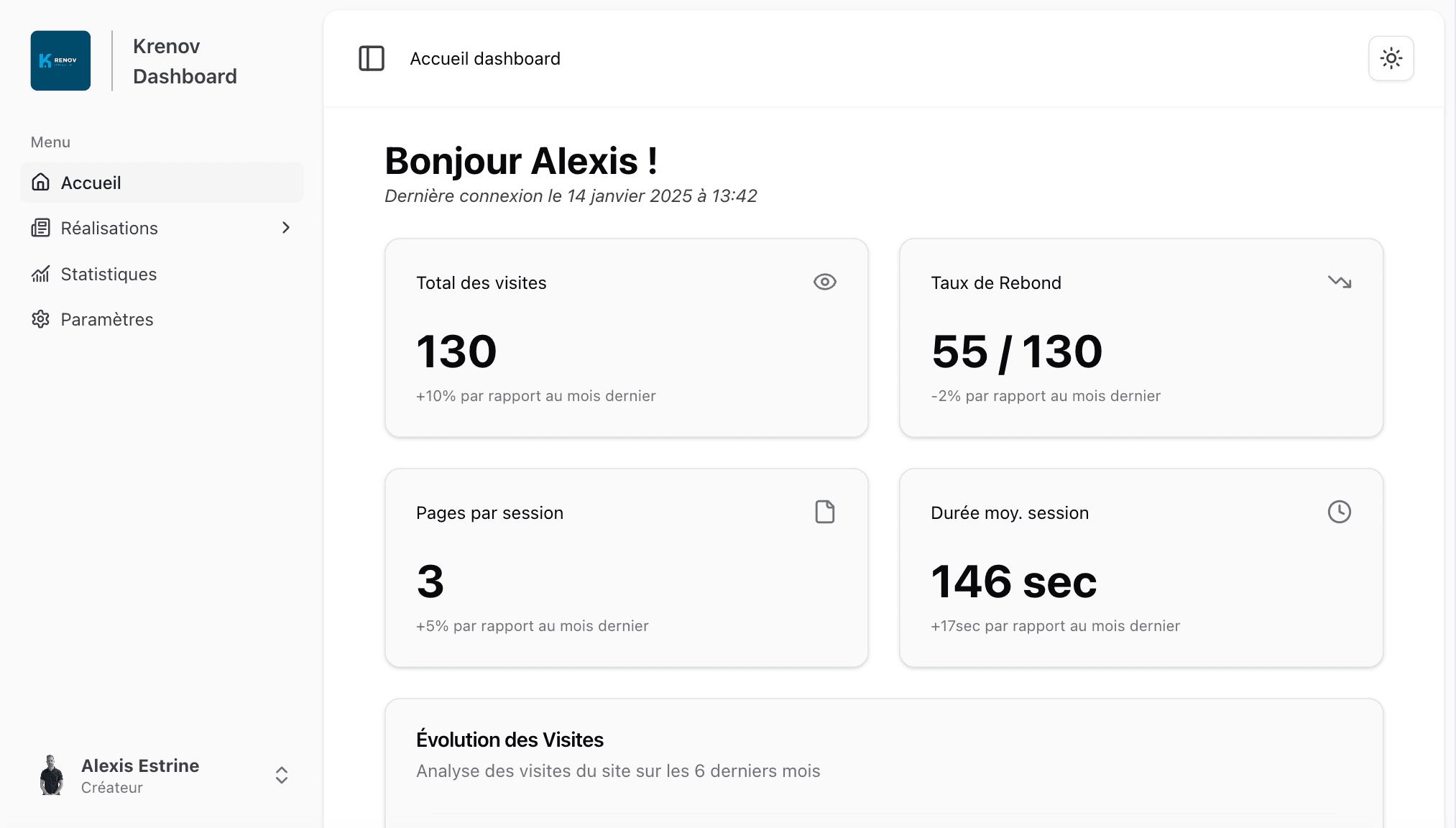Click the trend arrow on Taux de Rebond
This screenshot has width=1456, height=828.
(1340, 282)
